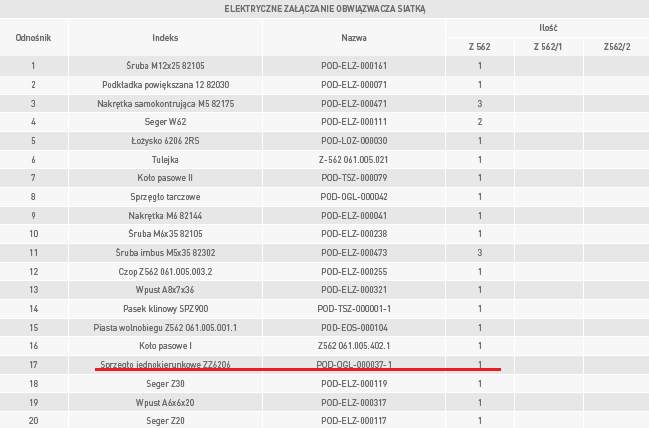Select 'Czop Z562 061.005.003.2' cell

point(165,271)
